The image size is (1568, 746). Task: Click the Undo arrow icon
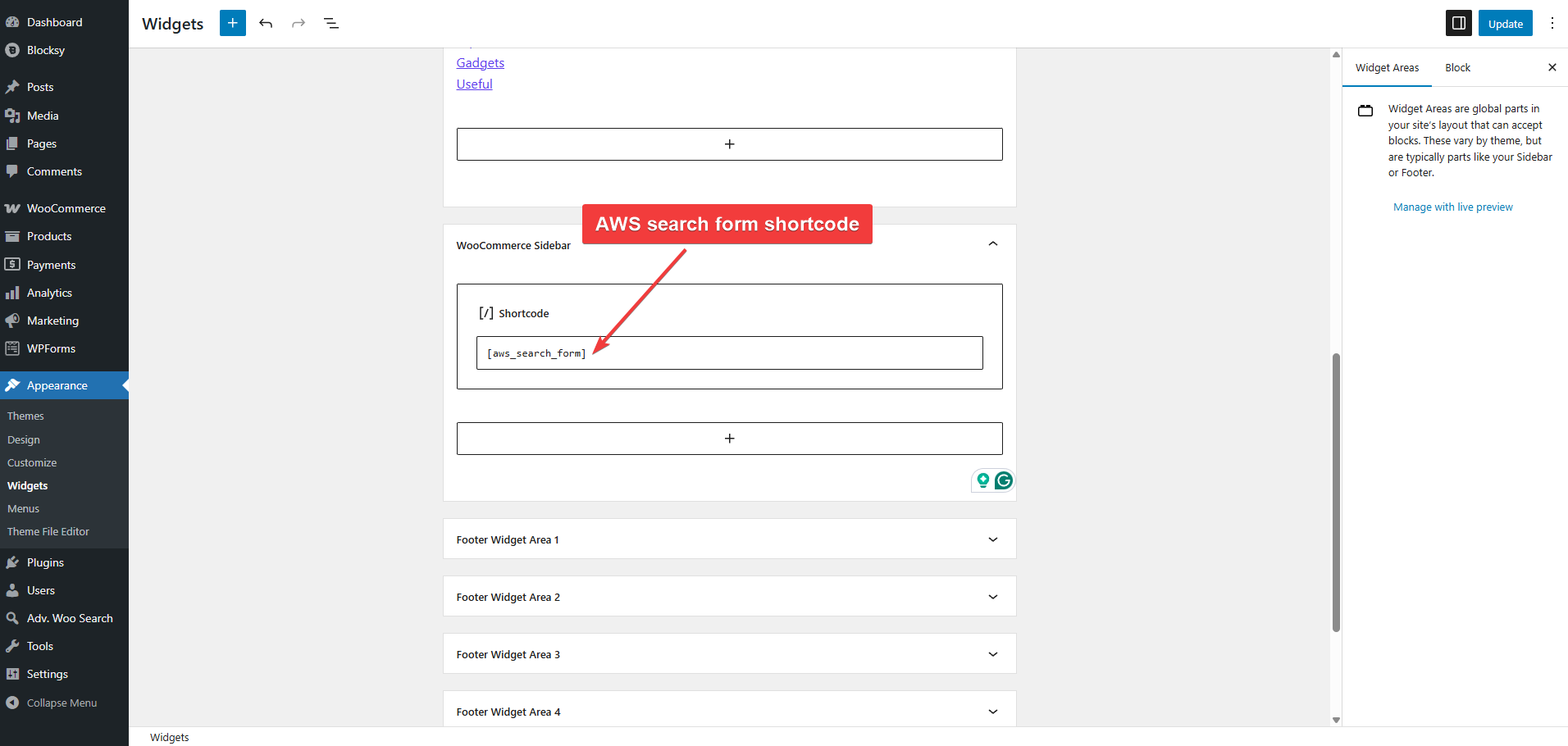266,23
